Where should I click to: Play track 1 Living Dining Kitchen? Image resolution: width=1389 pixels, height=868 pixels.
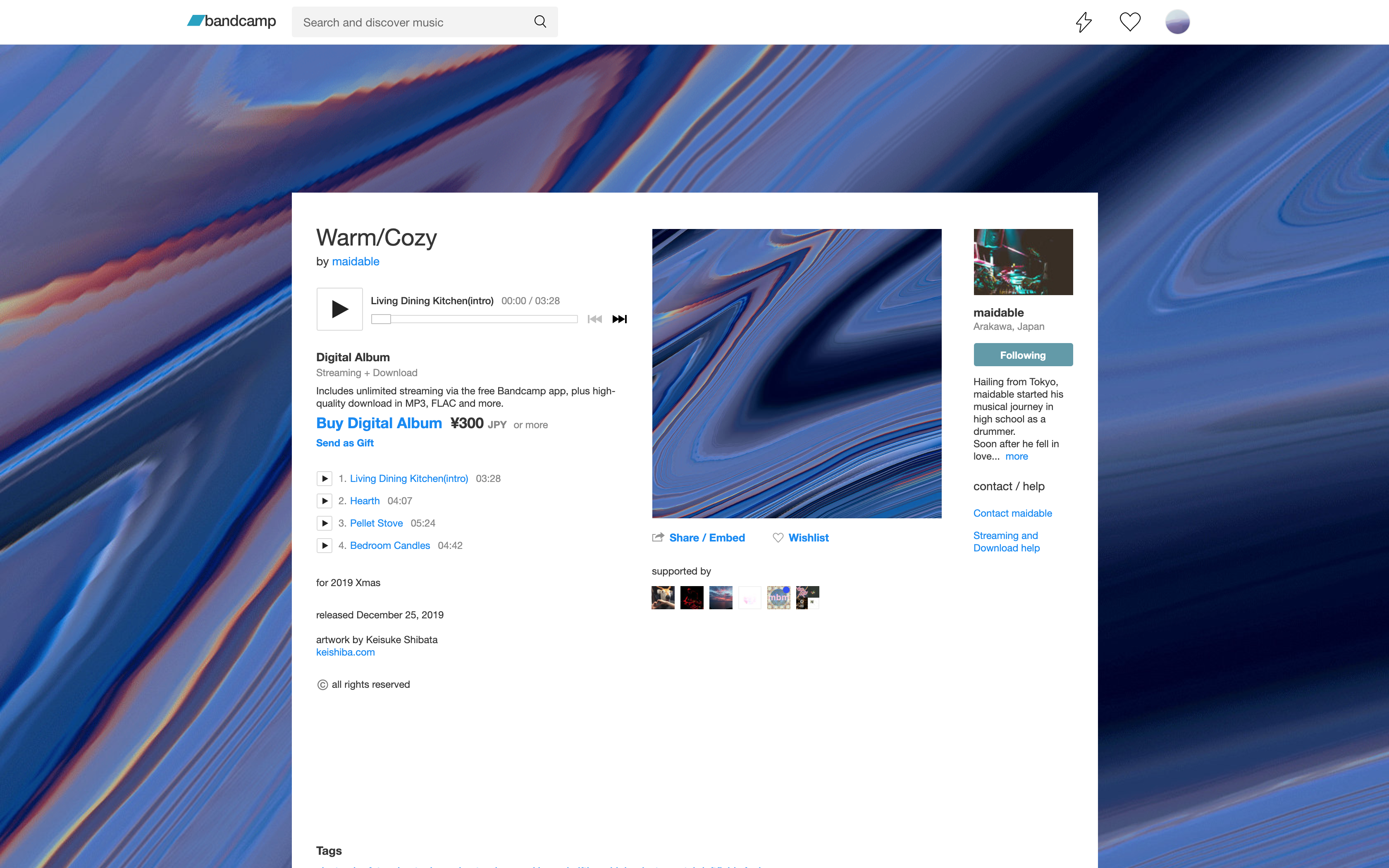(x=324, y=479)
